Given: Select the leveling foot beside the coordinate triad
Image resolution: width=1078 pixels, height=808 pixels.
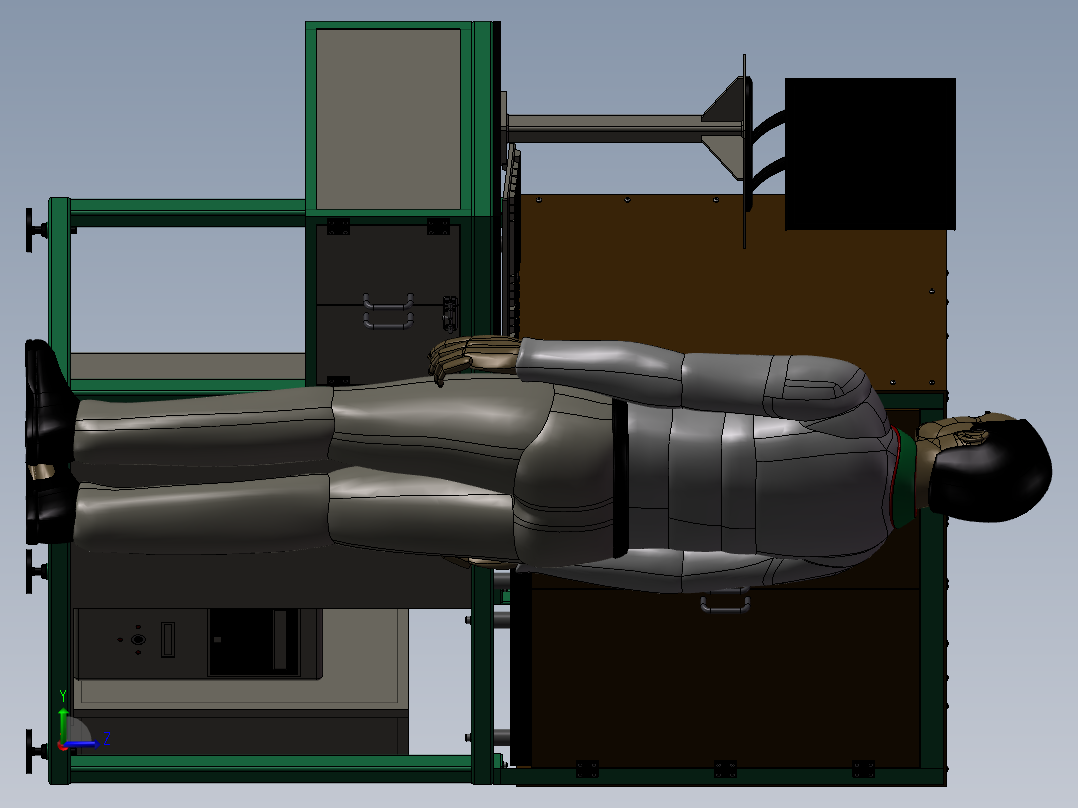Looking at the screenshot, I should 36,751.
